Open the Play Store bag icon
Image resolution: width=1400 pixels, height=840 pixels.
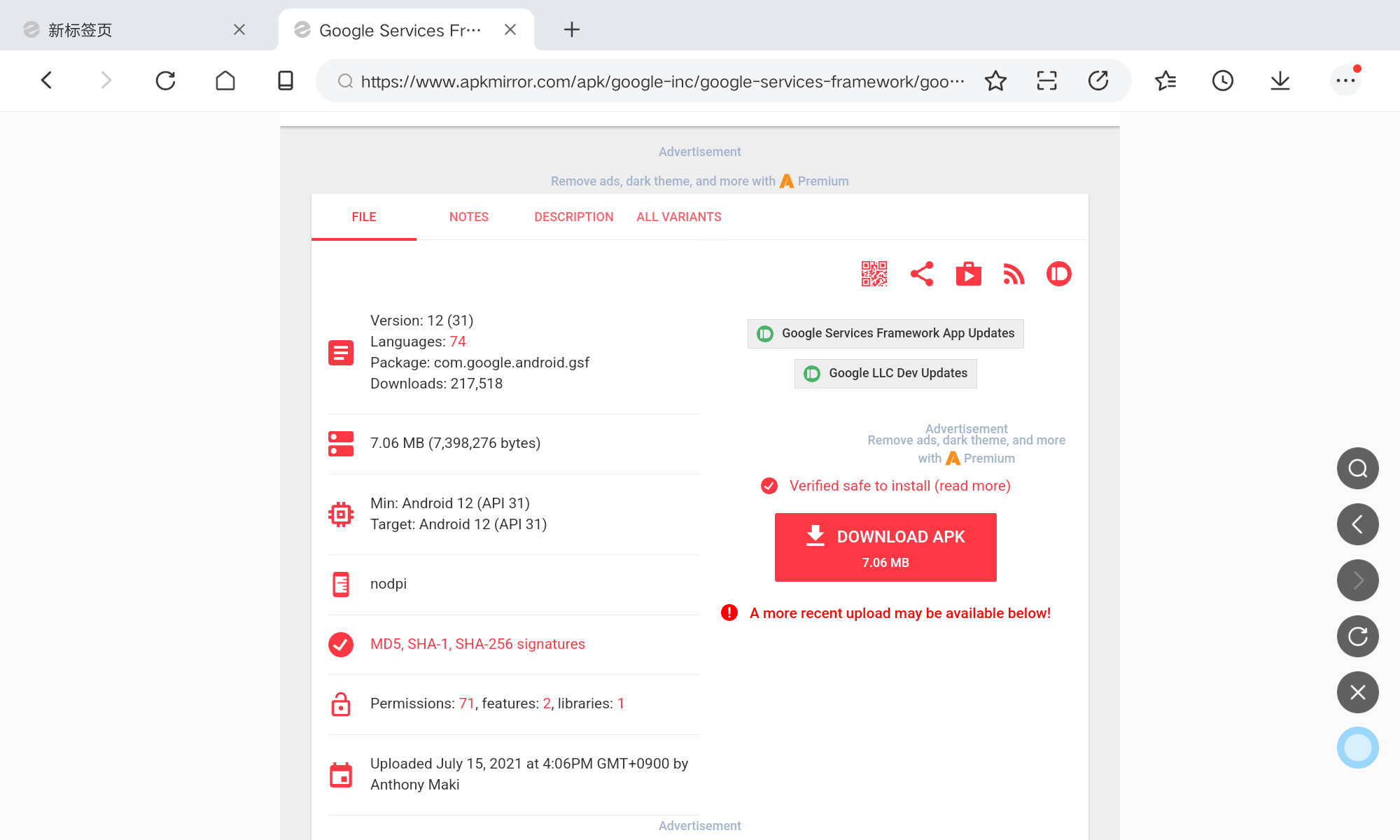tap(968, 274)
